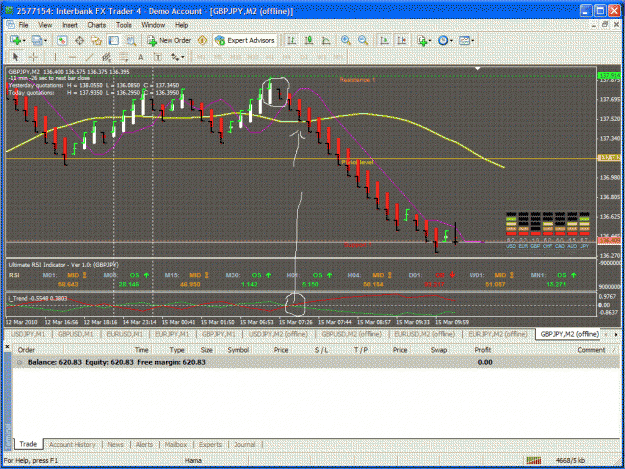Select the Text Label T icon
Viewport: 625px width, 469px height.
(x=158, y=57)
